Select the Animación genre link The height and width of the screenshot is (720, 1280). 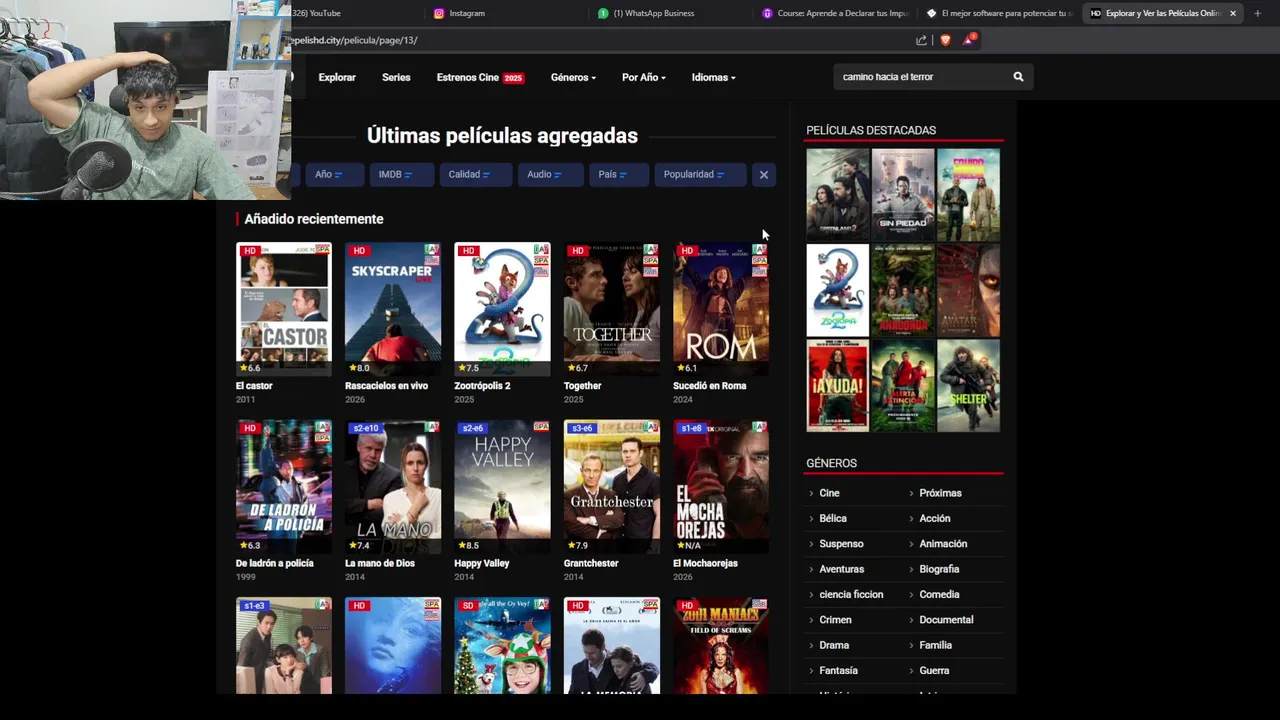pos(943,544)
